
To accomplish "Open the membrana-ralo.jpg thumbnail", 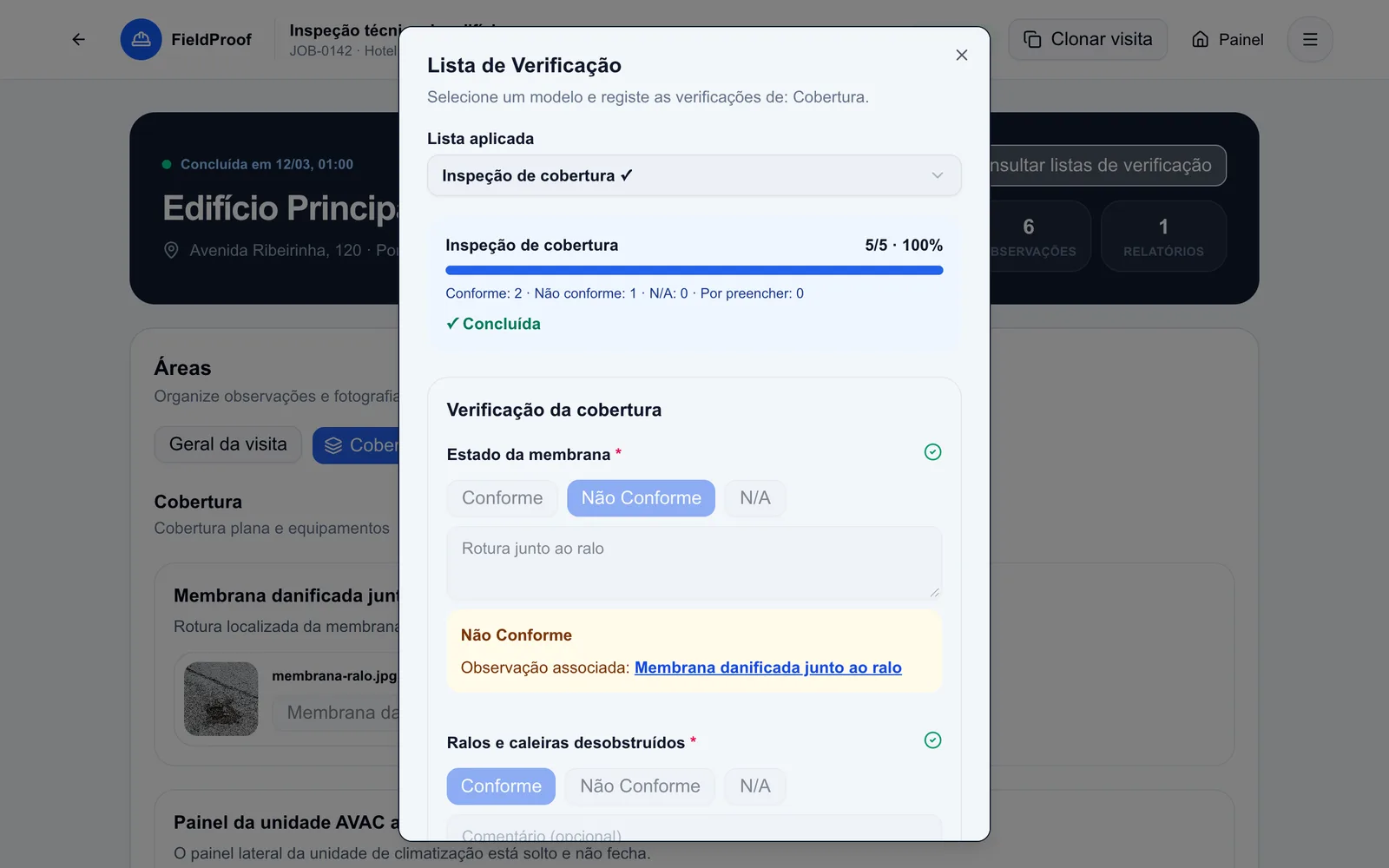I will 221,699.
